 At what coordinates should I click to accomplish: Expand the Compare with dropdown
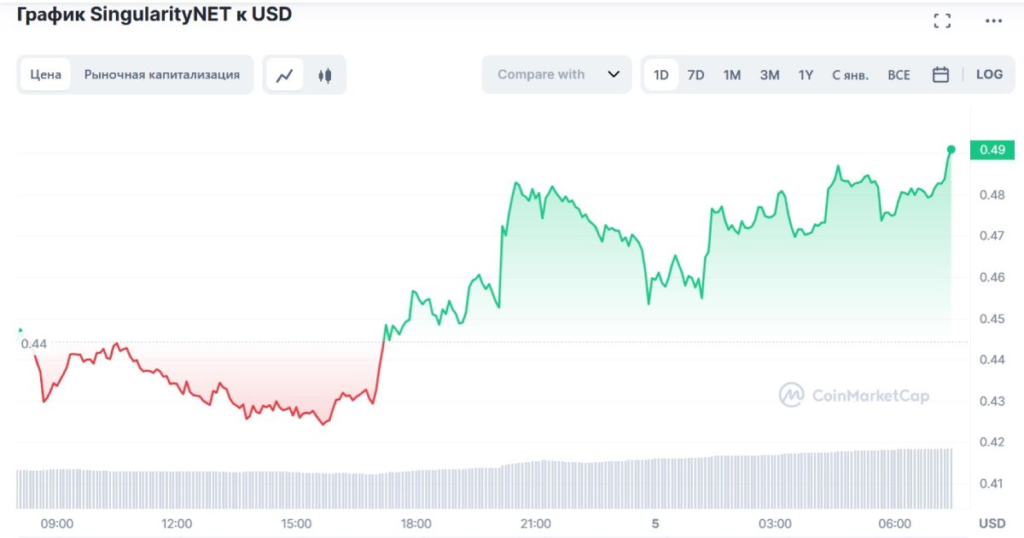[556, 75]
